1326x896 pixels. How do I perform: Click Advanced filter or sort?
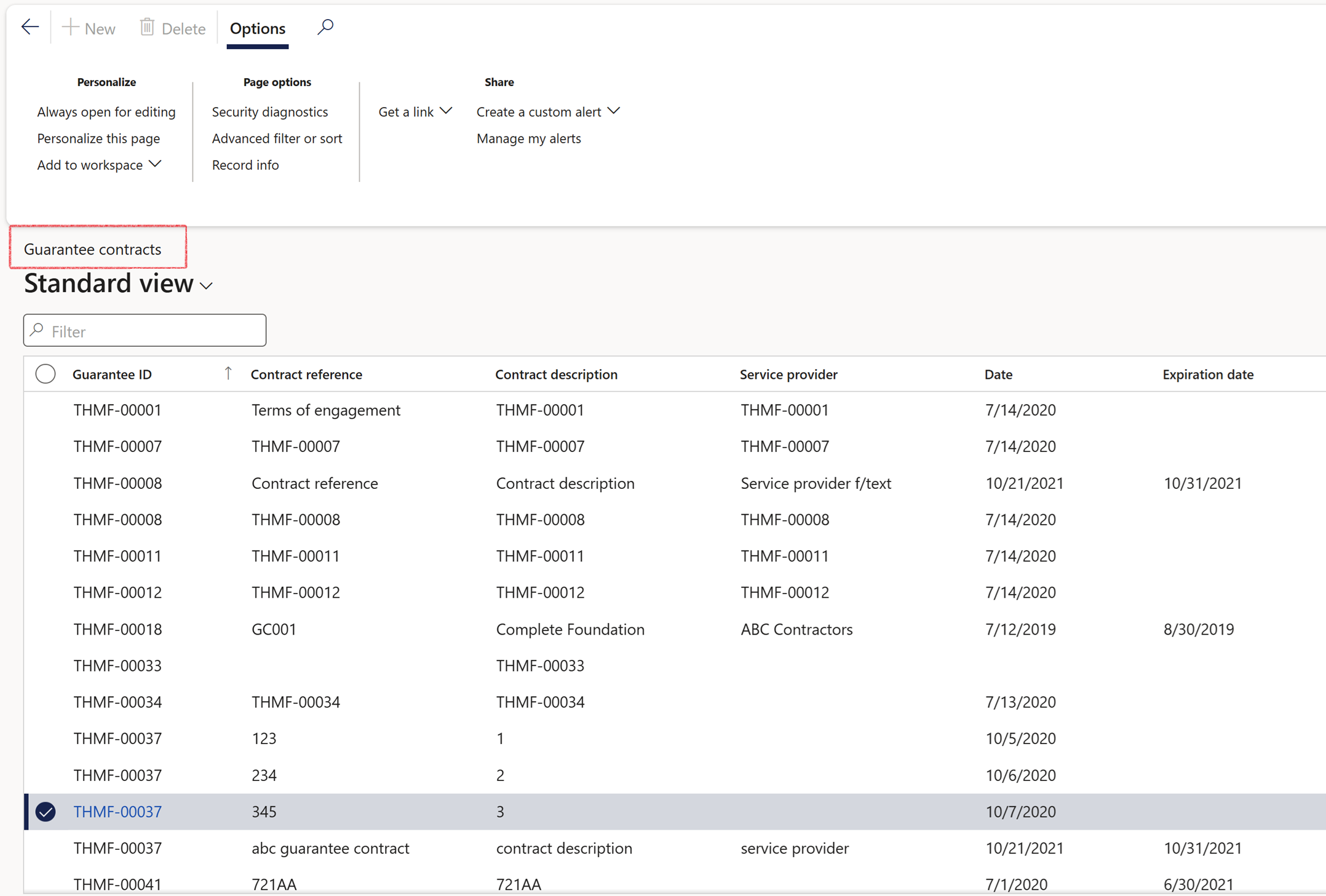tap(277, 138)
